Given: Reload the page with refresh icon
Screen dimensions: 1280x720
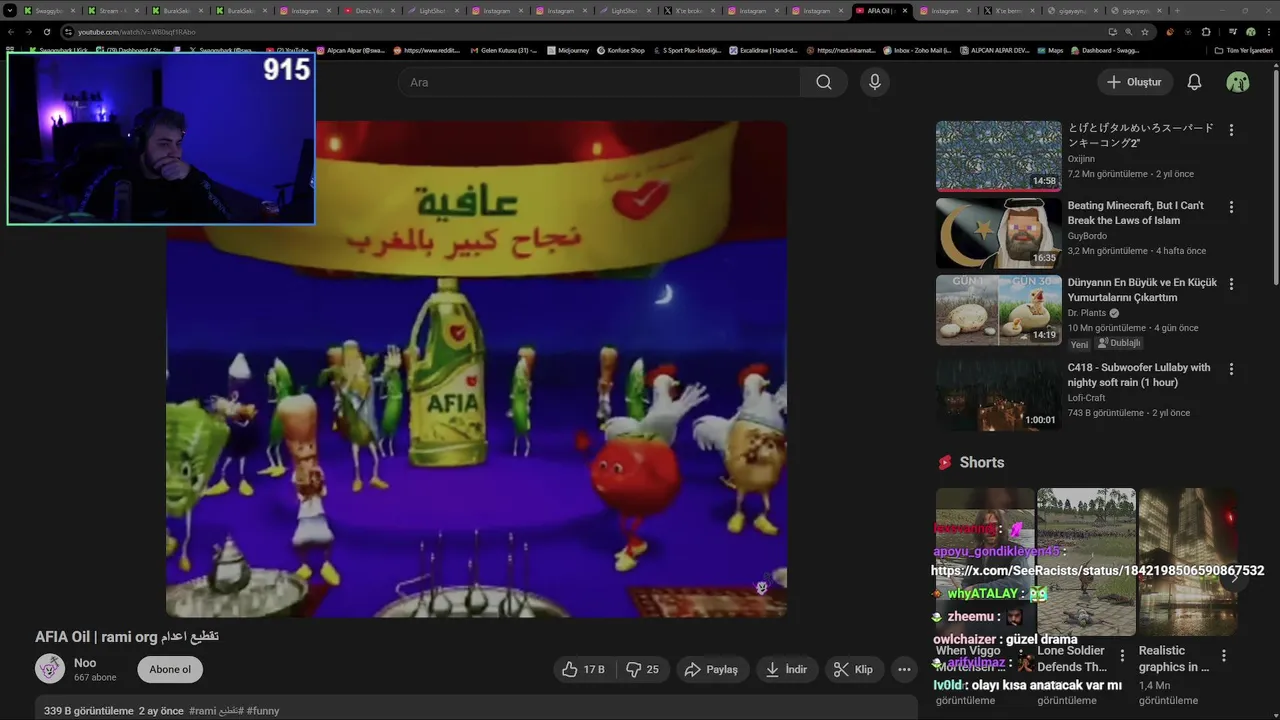Looking at the screenshot, I should 46,32.
